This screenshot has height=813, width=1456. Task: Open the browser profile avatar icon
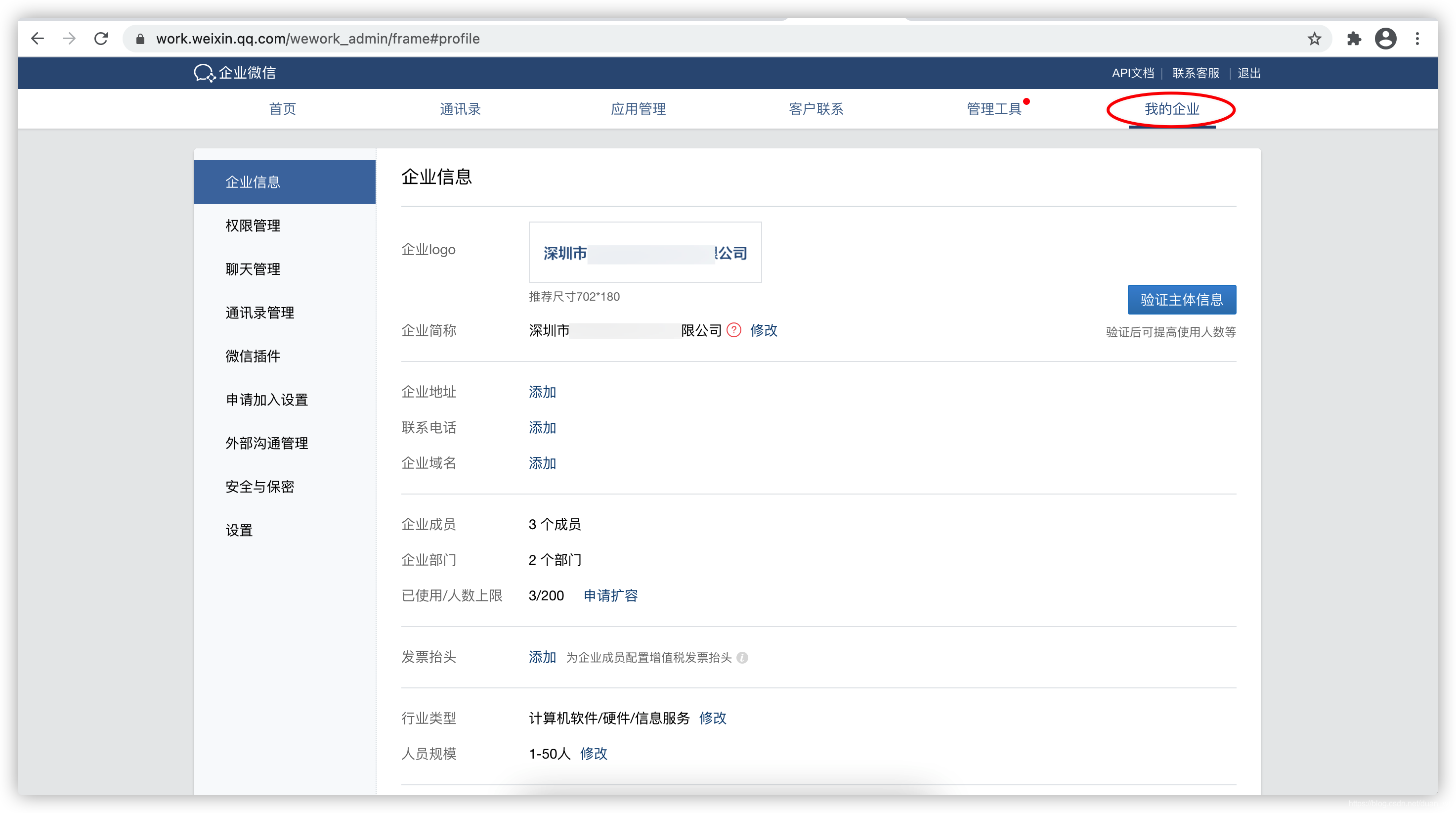(x=1385, y=39)
